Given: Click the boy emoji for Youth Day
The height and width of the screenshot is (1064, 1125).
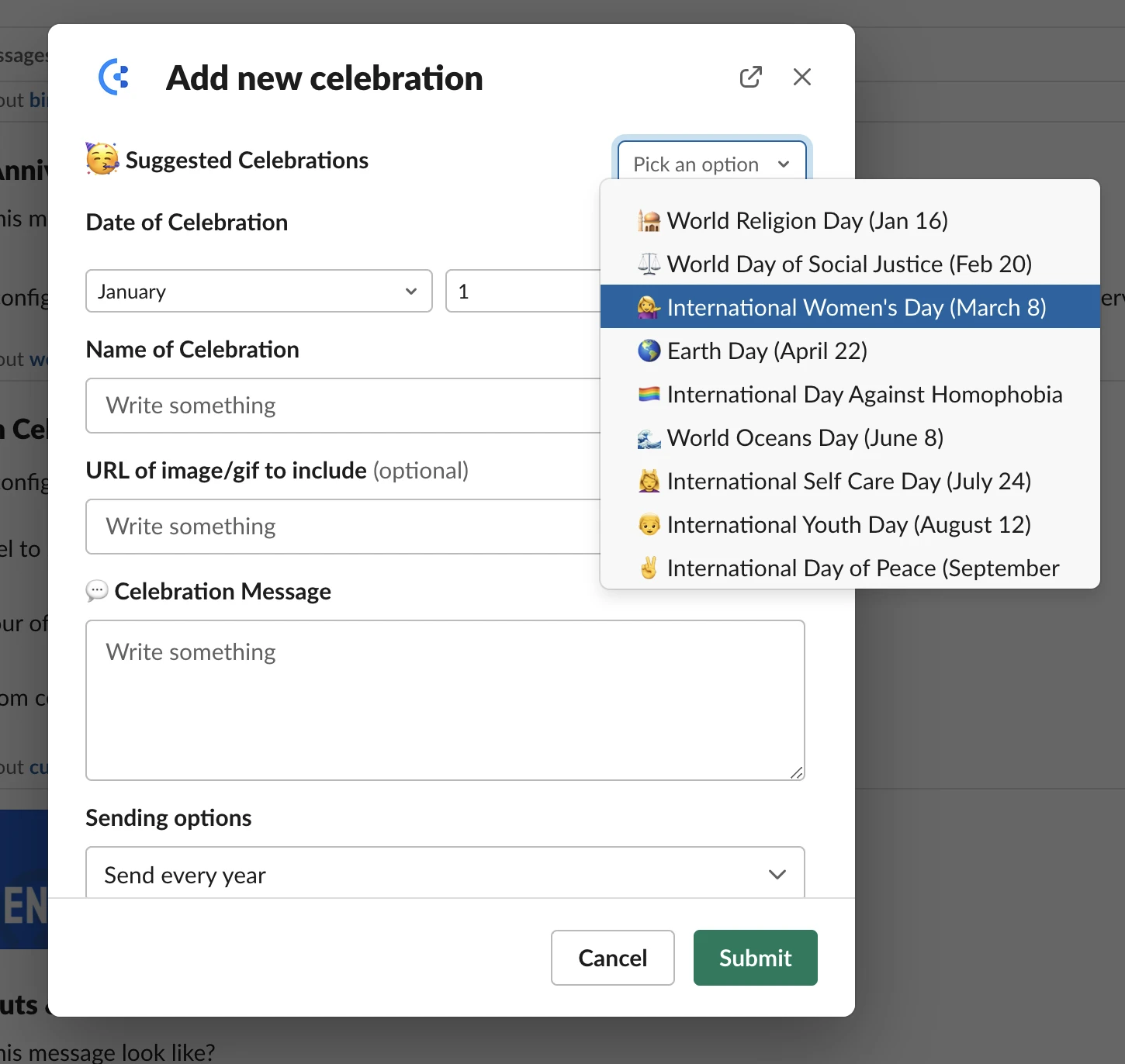Looking at the screenshot, I should click(649, 525).
